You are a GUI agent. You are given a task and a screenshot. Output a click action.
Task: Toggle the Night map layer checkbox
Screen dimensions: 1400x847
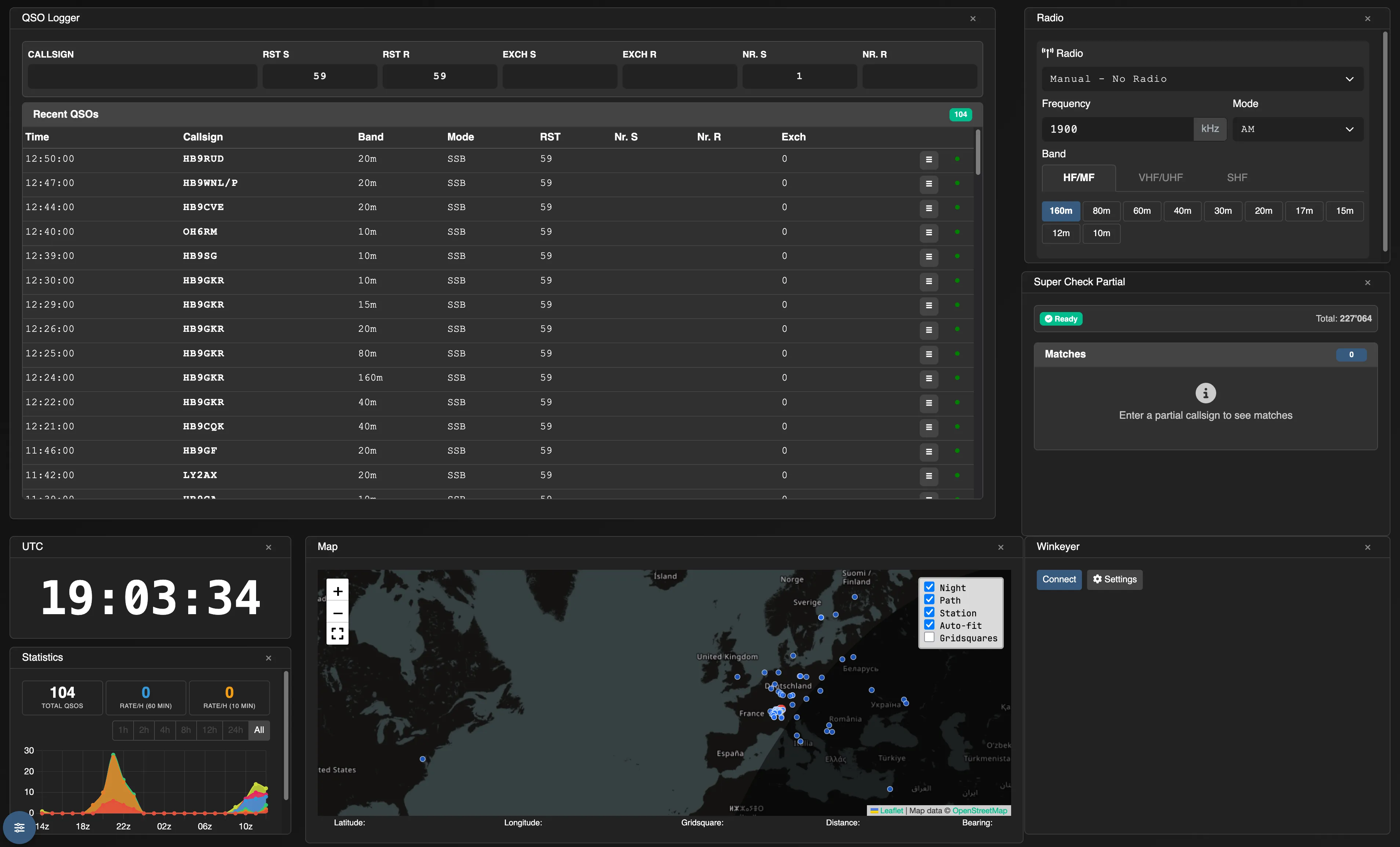(x=930, y=587)
